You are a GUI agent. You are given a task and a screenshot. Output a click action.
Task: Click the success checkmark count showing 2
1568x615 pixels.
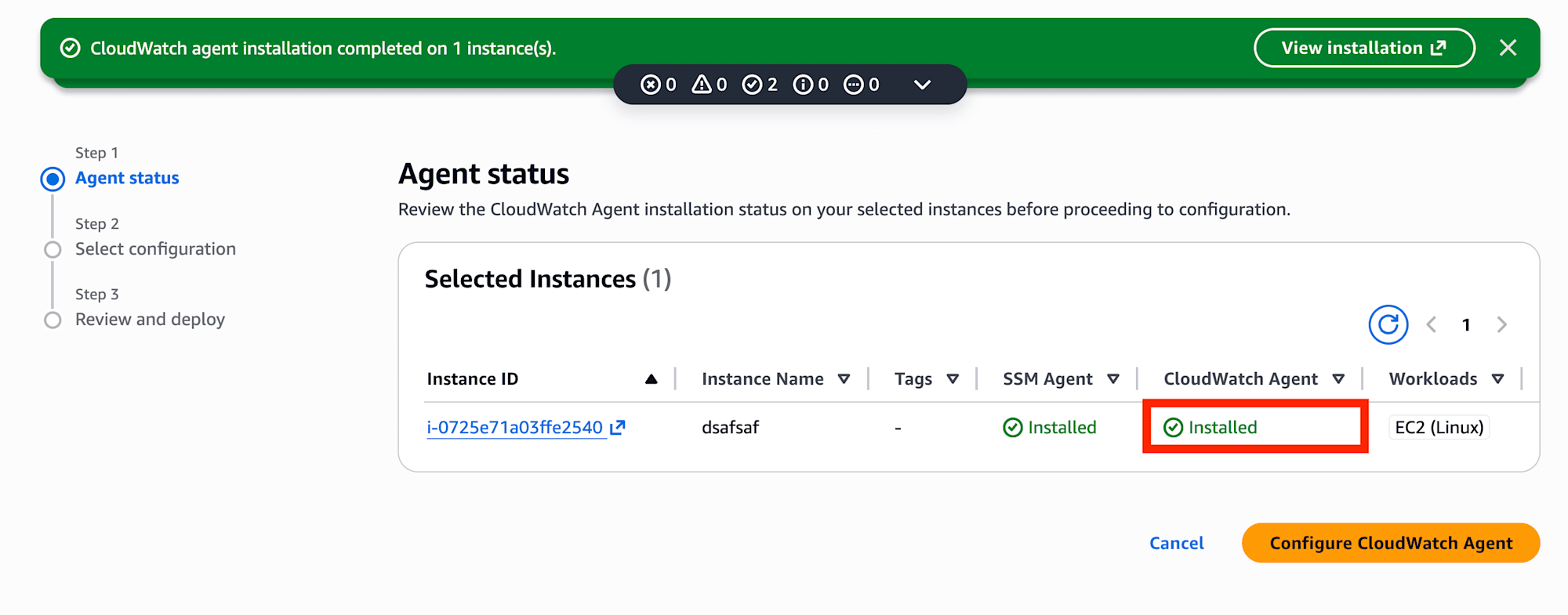click(760, 85)
